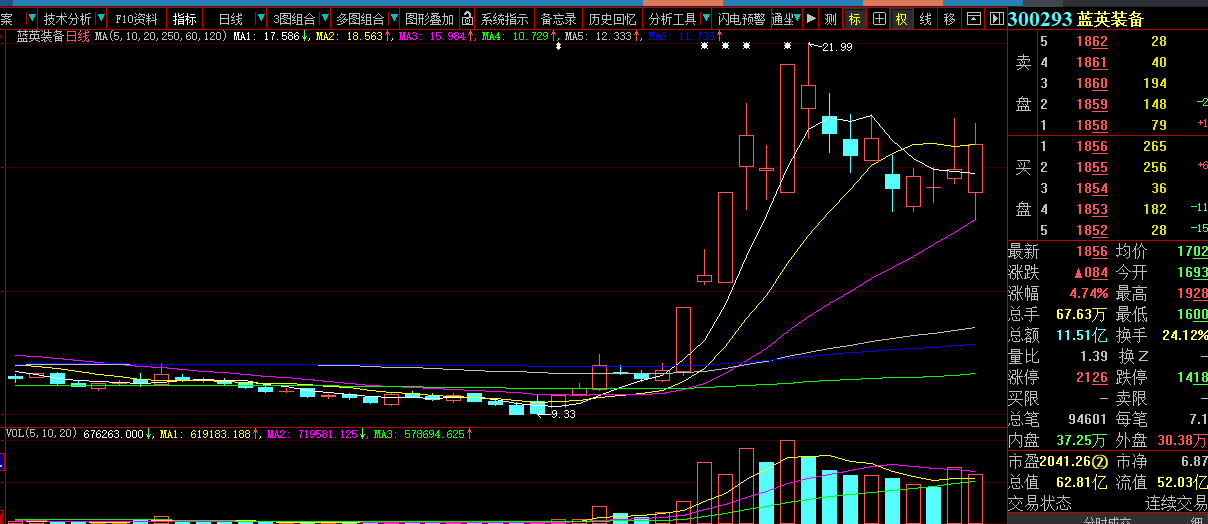Click the 移 move chart tool
1208x524 pixels.
[x=949, y=19]
